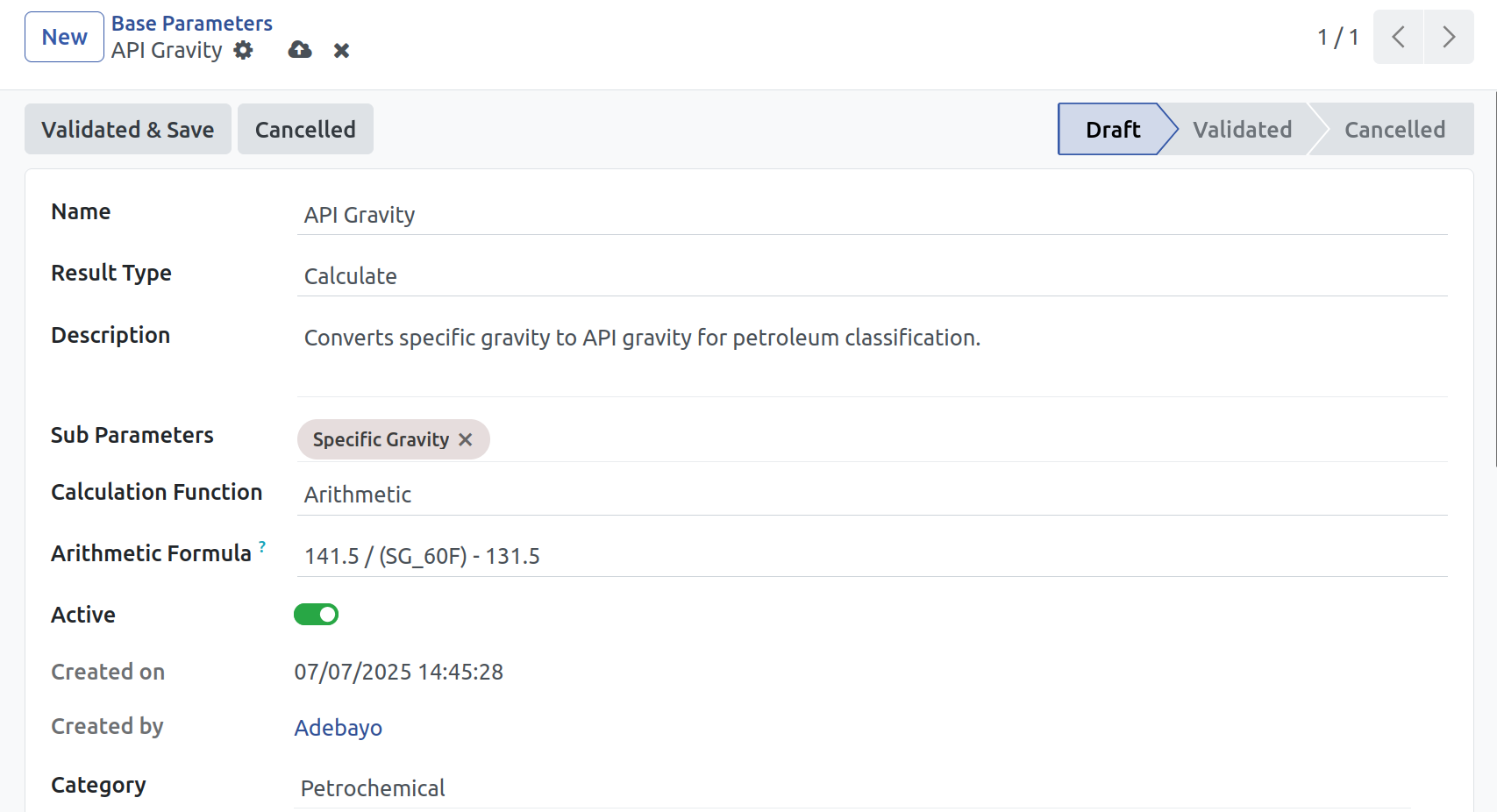This screenshot has height=812, width=1497.
Task: Open the Adebayo user link
Action: [339, 728]
